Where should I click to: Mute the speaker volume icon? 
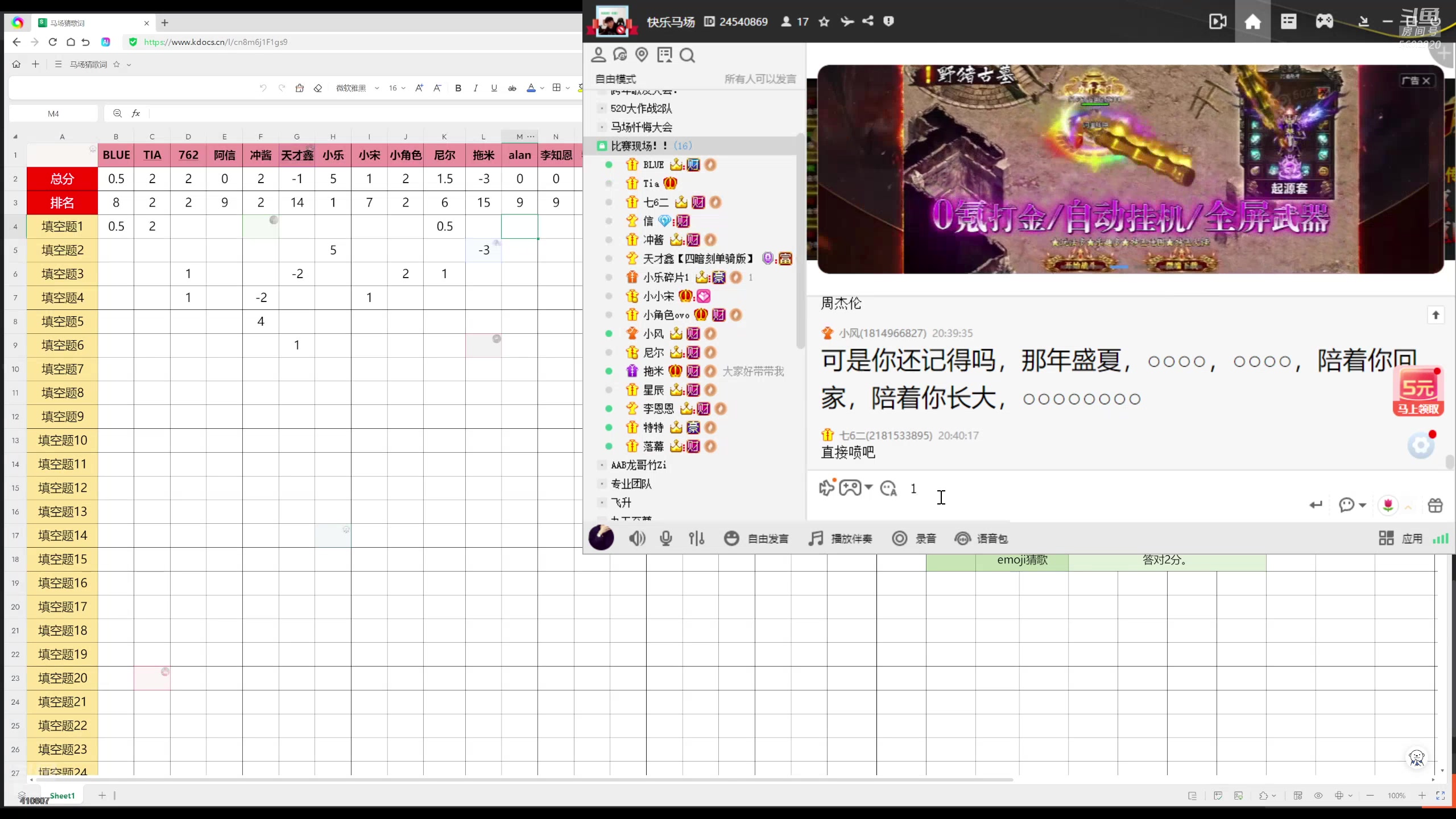click(637, 539)
